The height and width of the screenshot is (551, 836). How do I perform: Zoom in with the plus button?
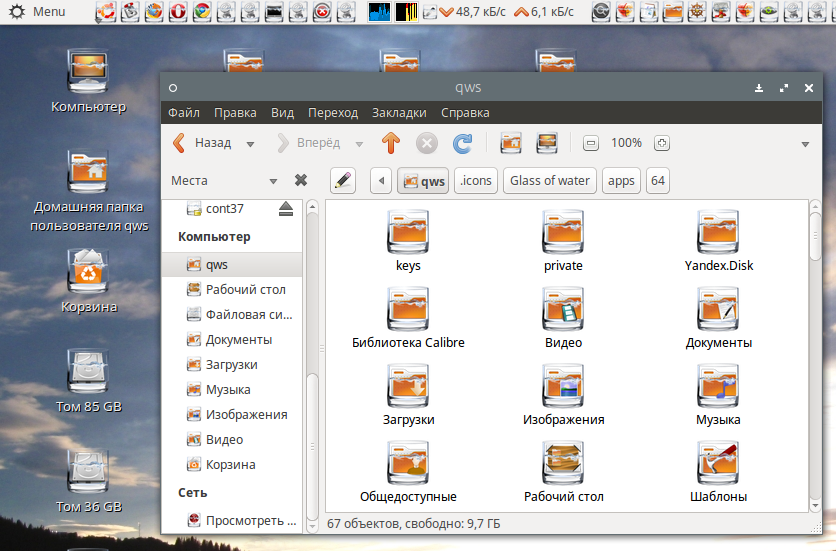coord(662,143)
